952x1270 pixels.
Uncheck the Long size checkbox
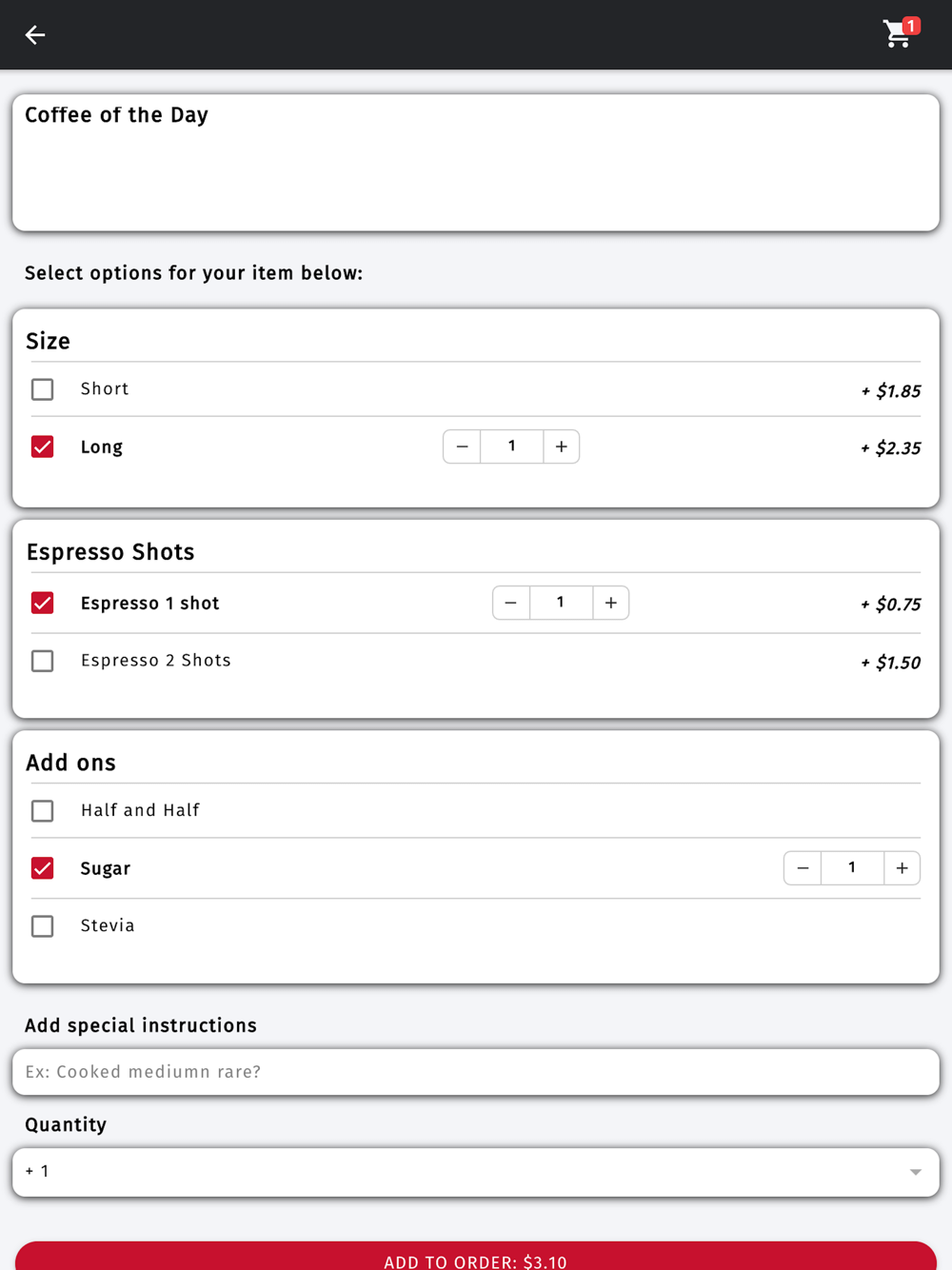pos(43,446)
